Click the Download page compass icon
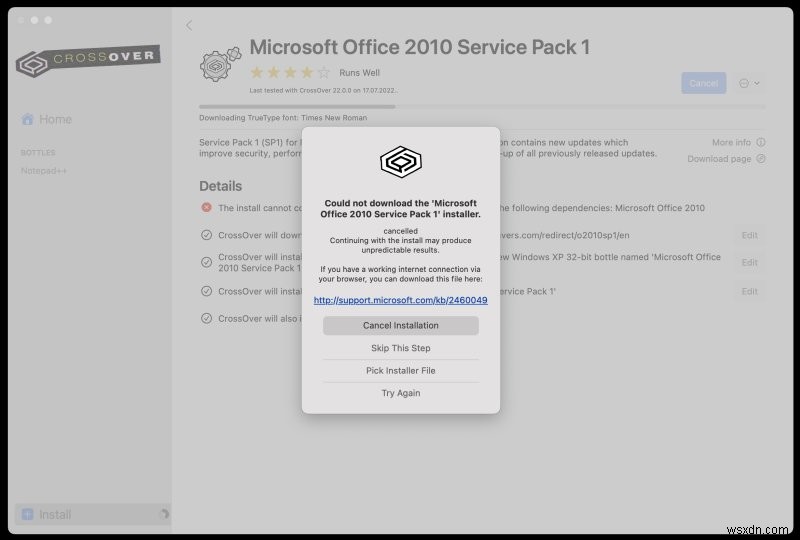The height and width of the screenshot is (540, 800). [x=761, y=159]
